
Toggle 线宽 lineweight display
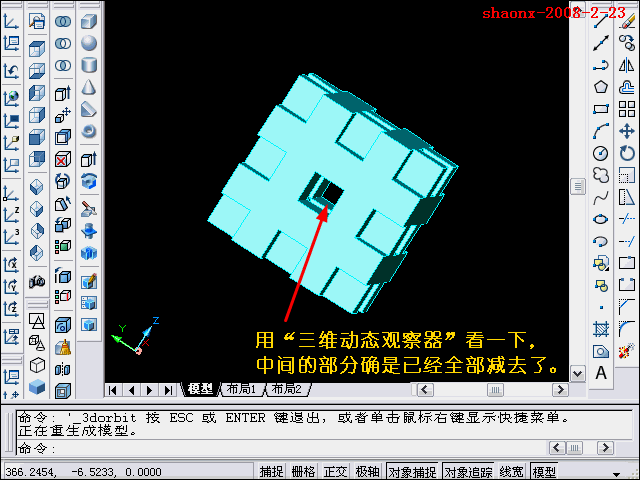click(x=511, y=471)
